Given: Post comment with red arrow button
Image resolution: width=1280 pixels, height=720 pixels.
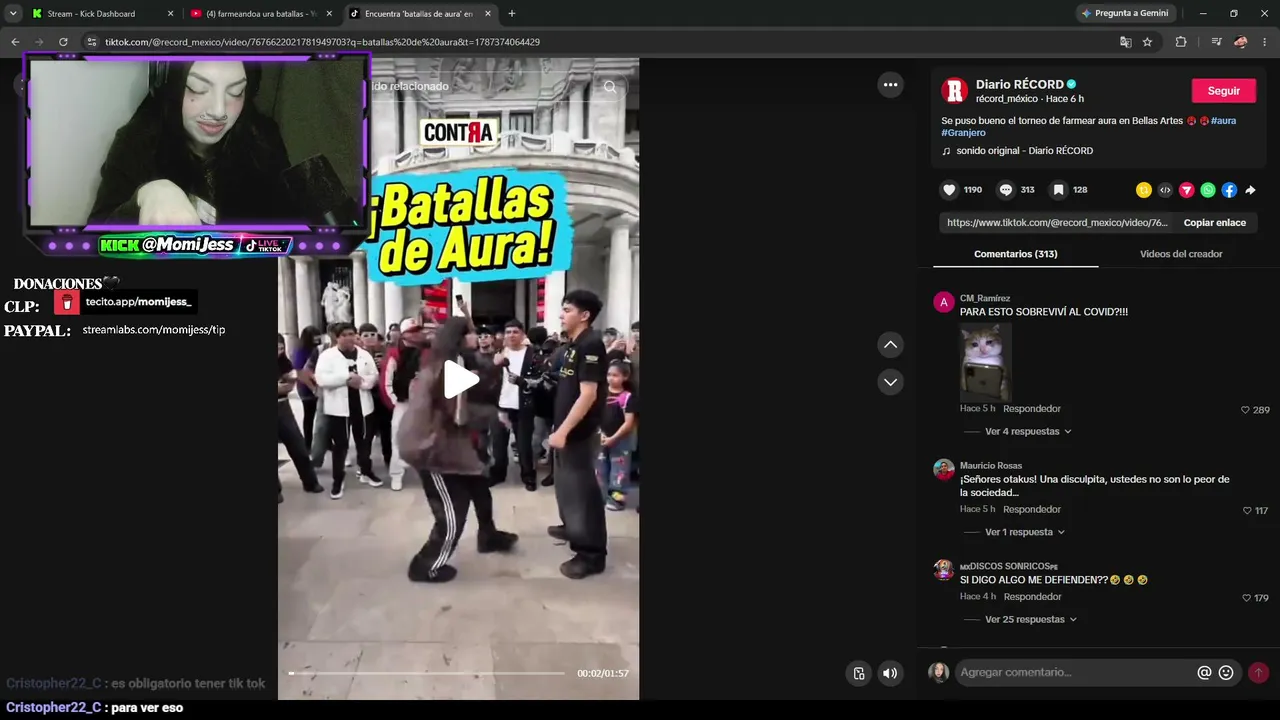Looking at the screenshot, I should pos(1258,673).
